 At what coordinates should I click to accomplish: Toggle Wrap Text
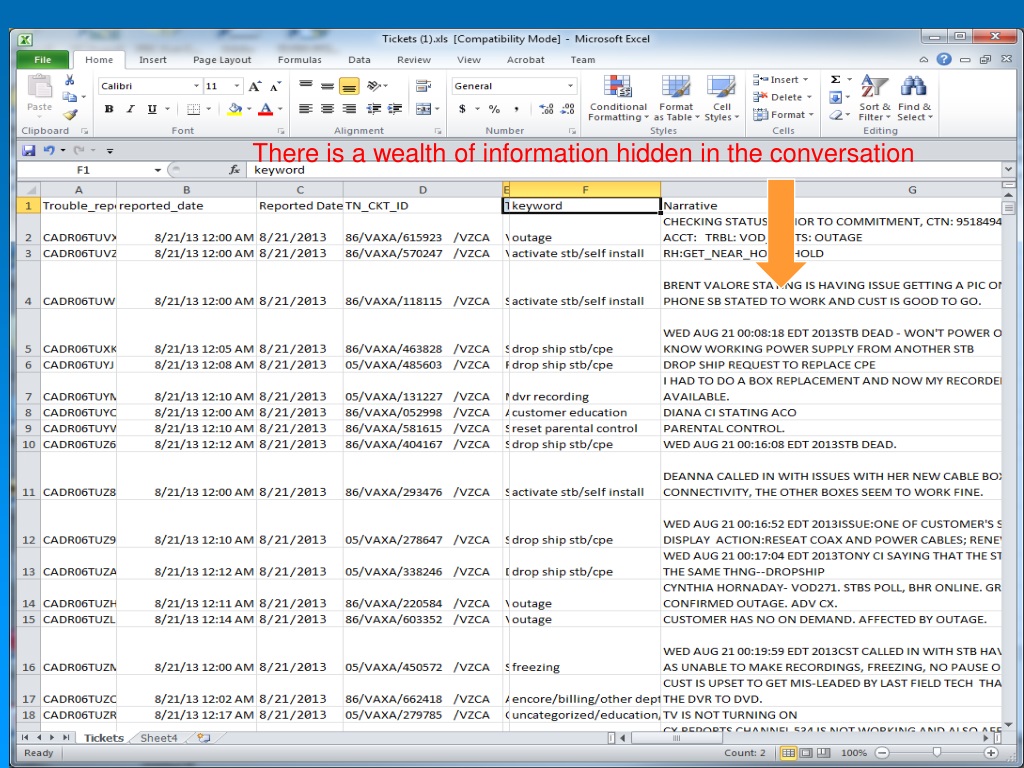coord(423,86)
